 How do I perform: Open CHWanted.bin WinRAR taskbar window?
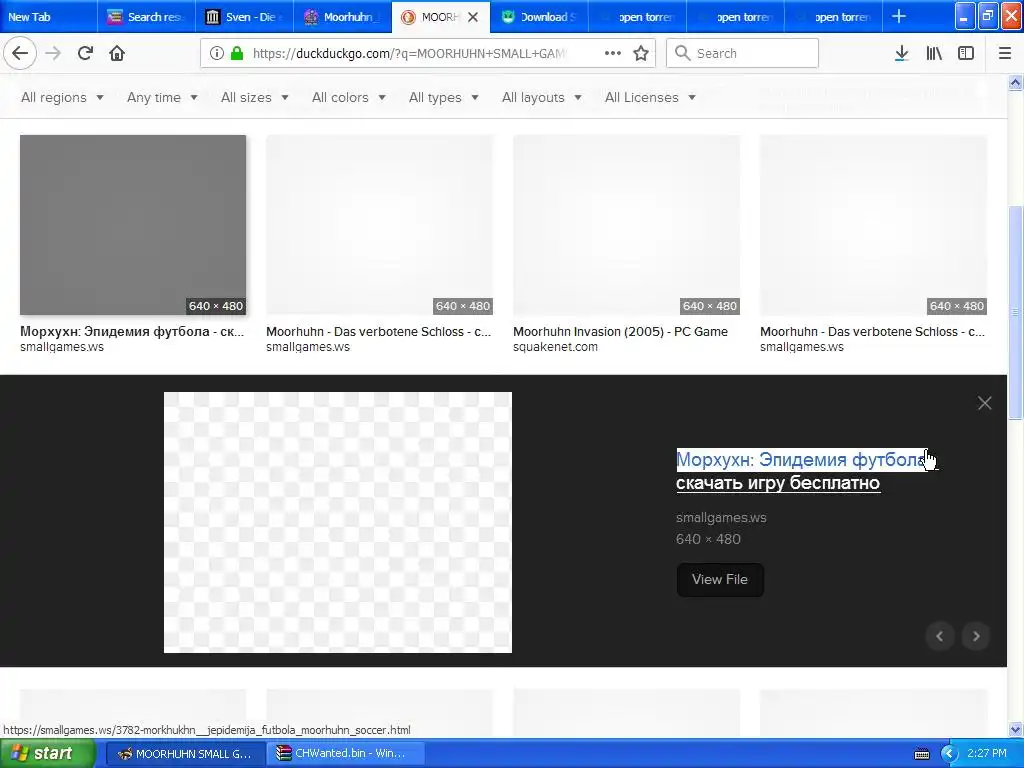point(345,754)
